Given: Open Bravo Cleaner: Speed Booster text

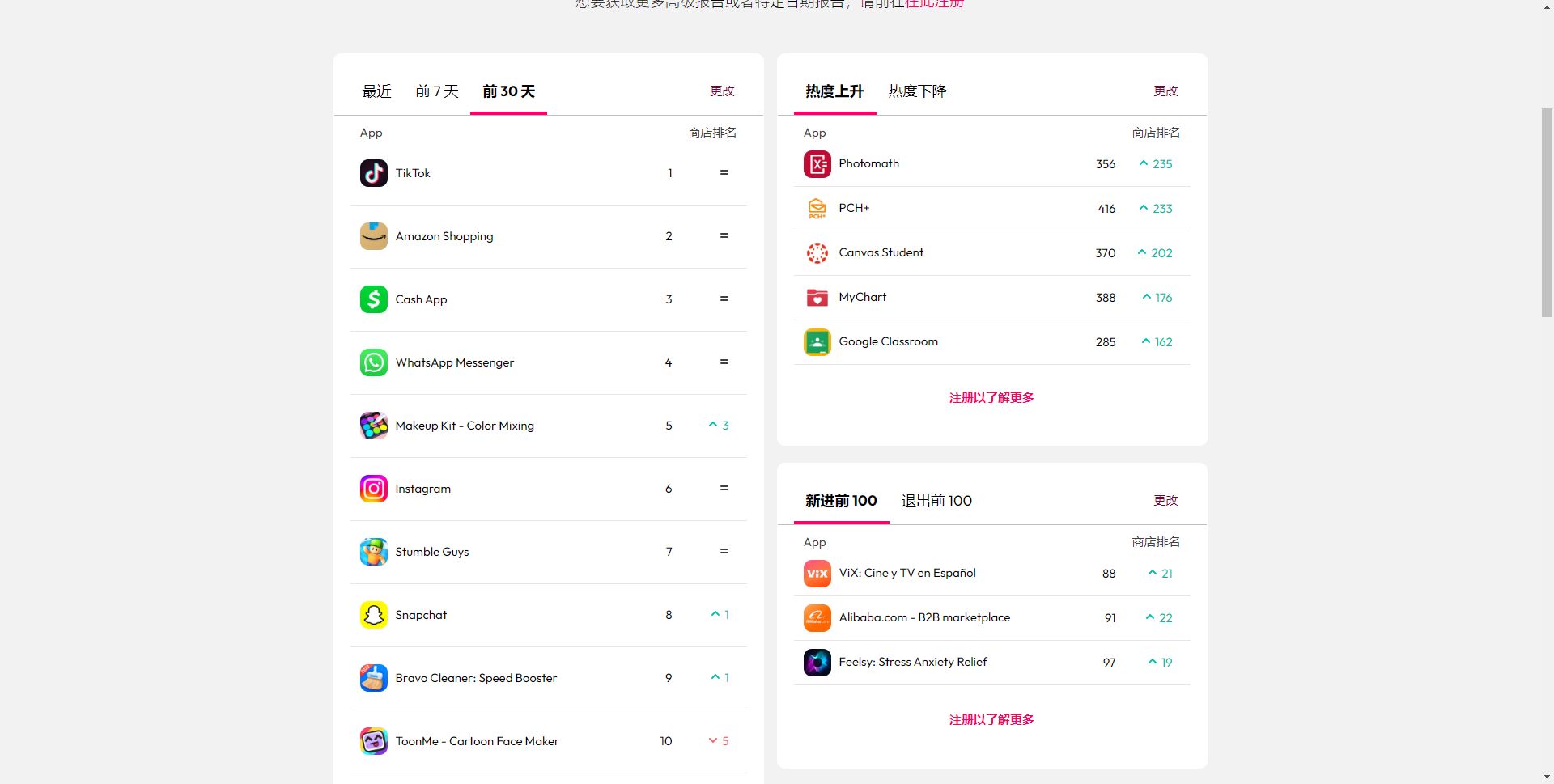Looking at the screenshot, I should 476,678.
